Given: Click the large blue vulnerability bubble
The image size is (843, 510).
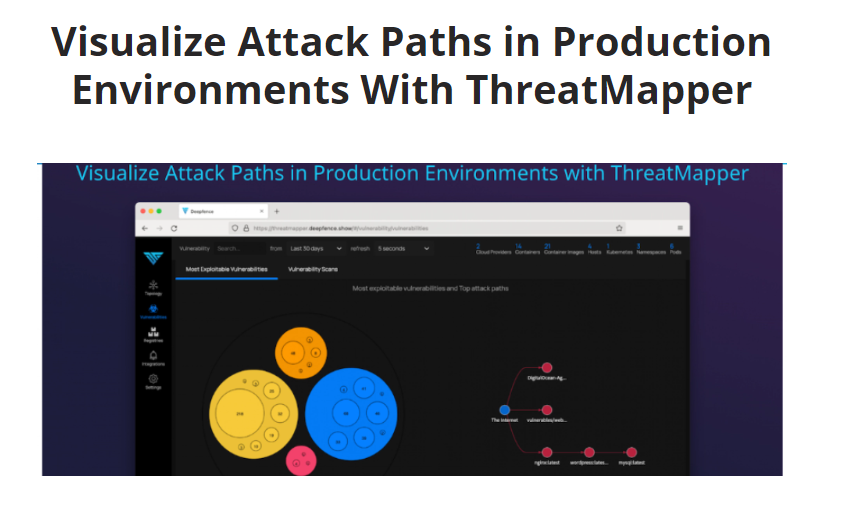Looking at the screenshot, I should pyautogui.click(x=351, y=414).
